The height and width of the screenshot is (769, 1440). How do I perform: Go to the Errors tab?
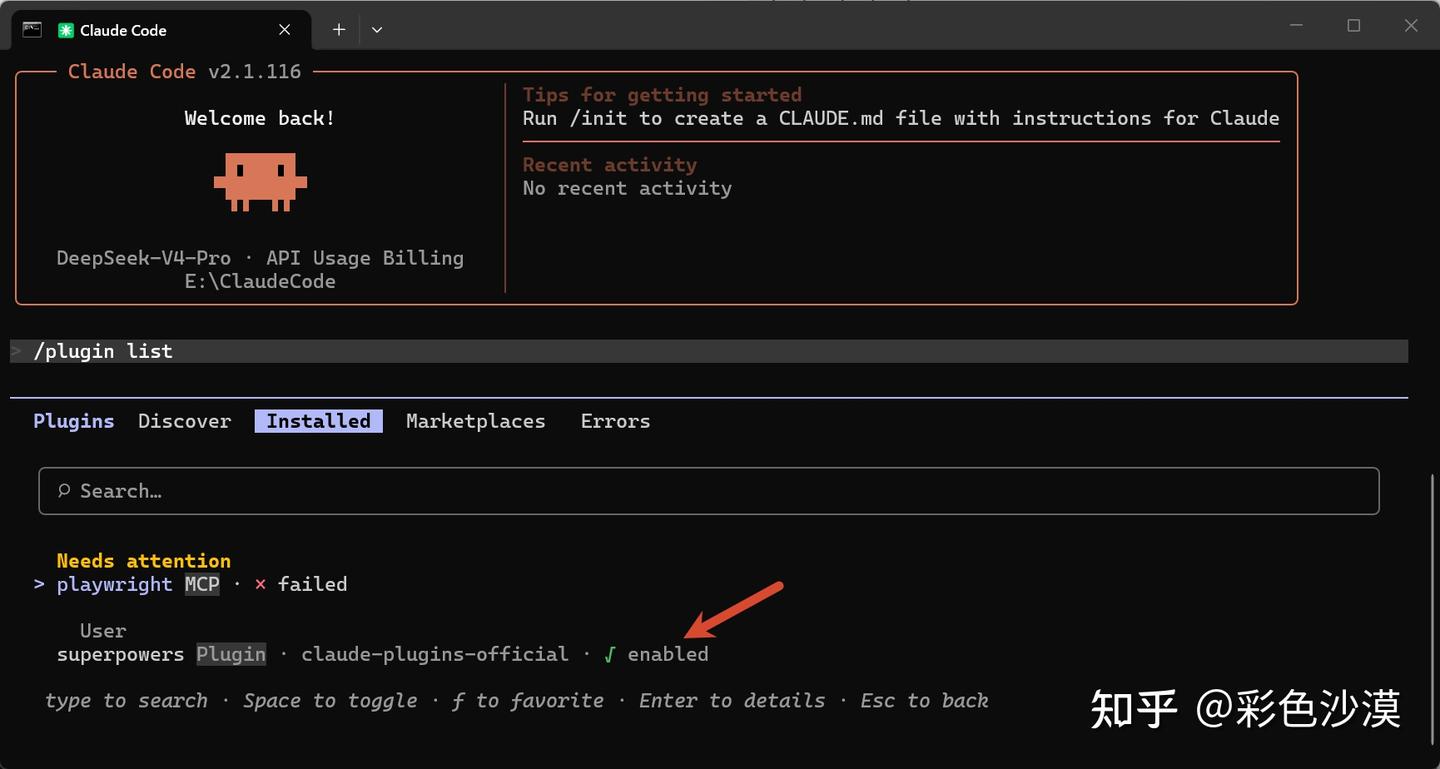click(615, 421)
